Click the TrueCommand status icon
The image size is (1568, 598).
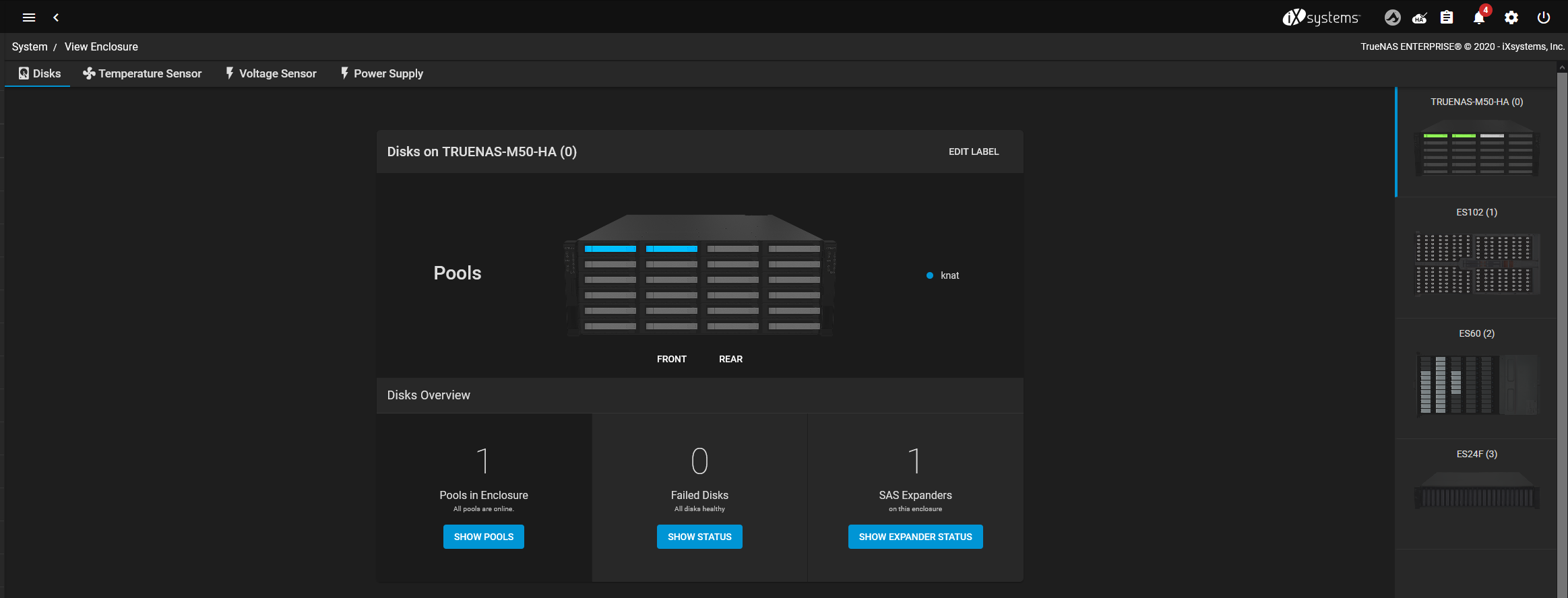tap(1392, 18)
